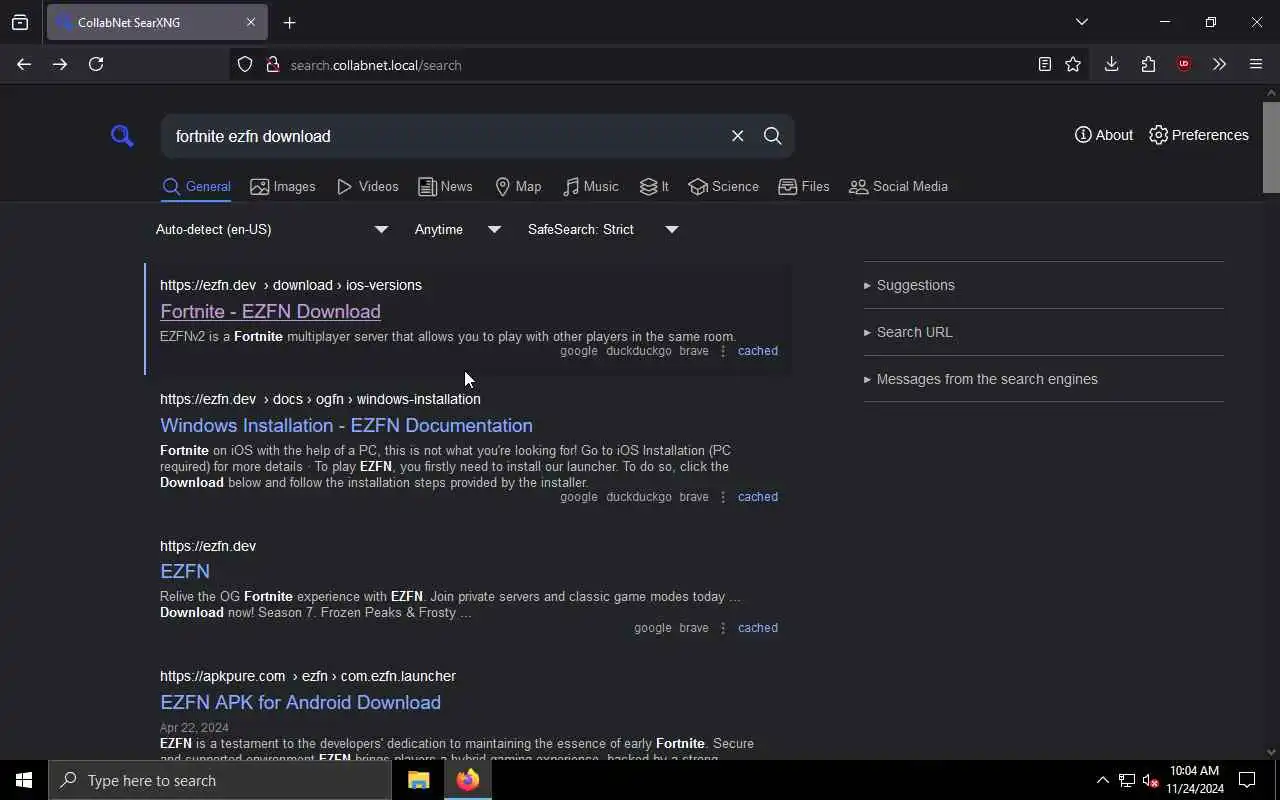Bookmark this page with the star

[x=1073, y=64]
